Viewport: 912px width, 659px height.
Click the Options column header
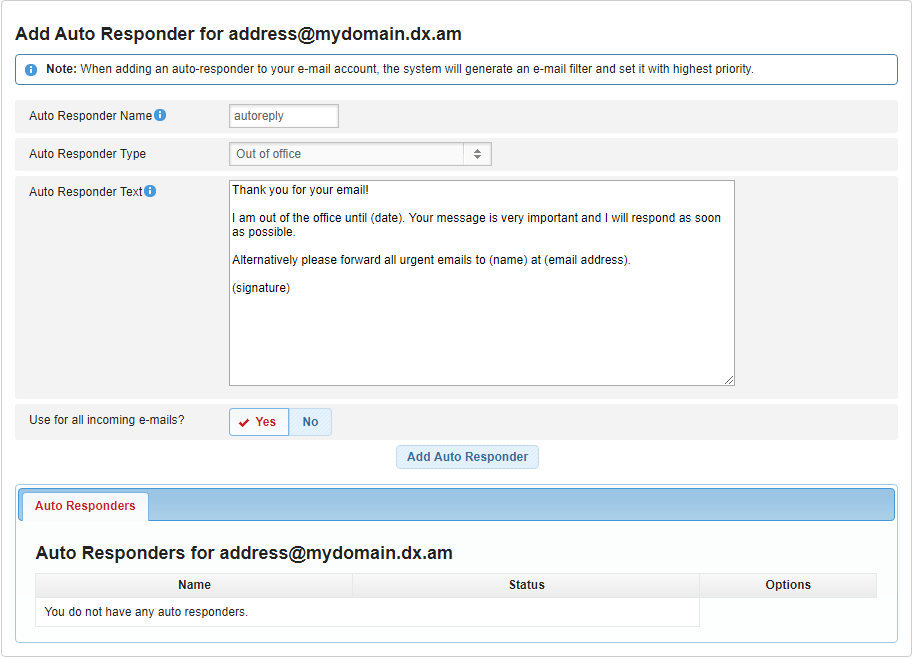pyautogui.click(x=788, y=585)
